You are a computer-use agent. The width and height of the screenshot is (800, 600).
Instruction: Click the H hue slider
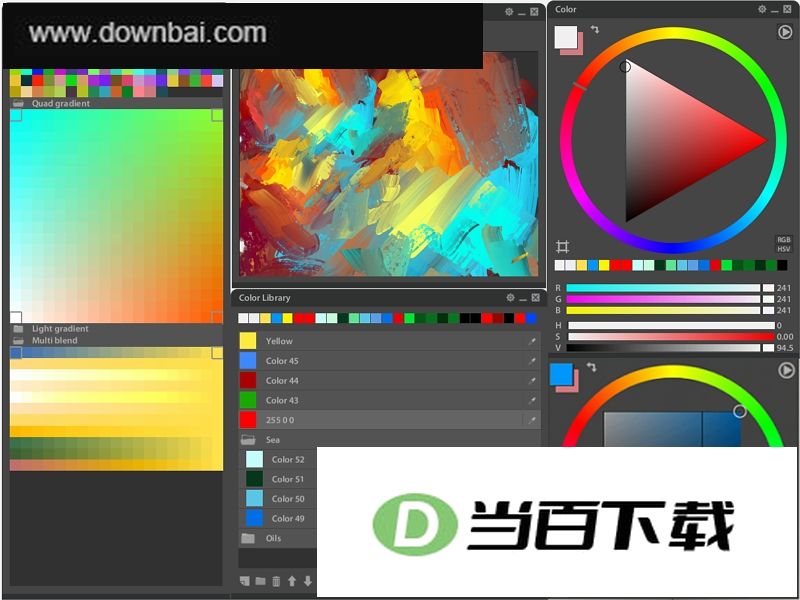[x=671, y=326]
